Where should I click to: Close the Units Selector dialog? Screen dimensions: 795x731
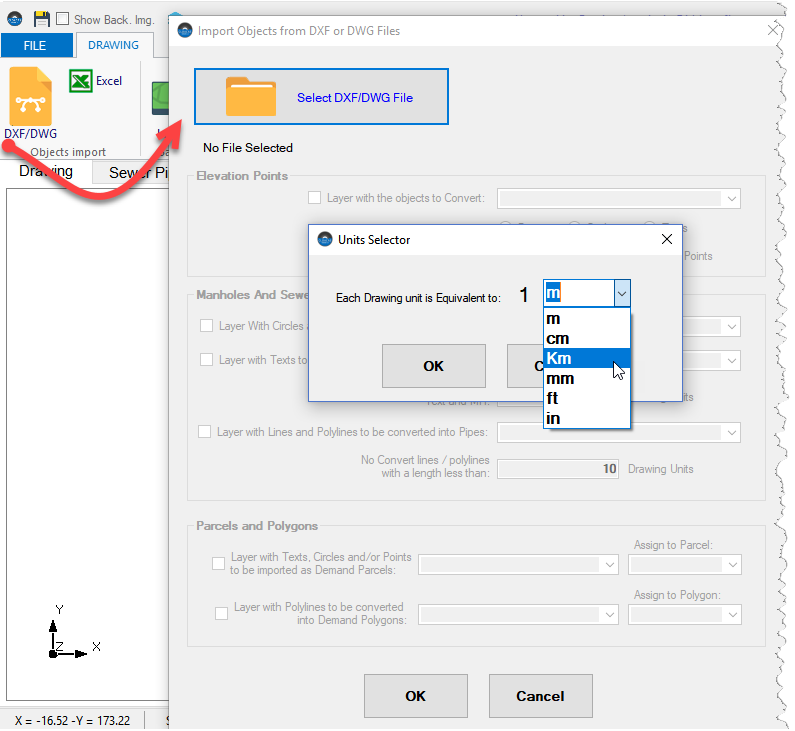(x=667, y=240)
